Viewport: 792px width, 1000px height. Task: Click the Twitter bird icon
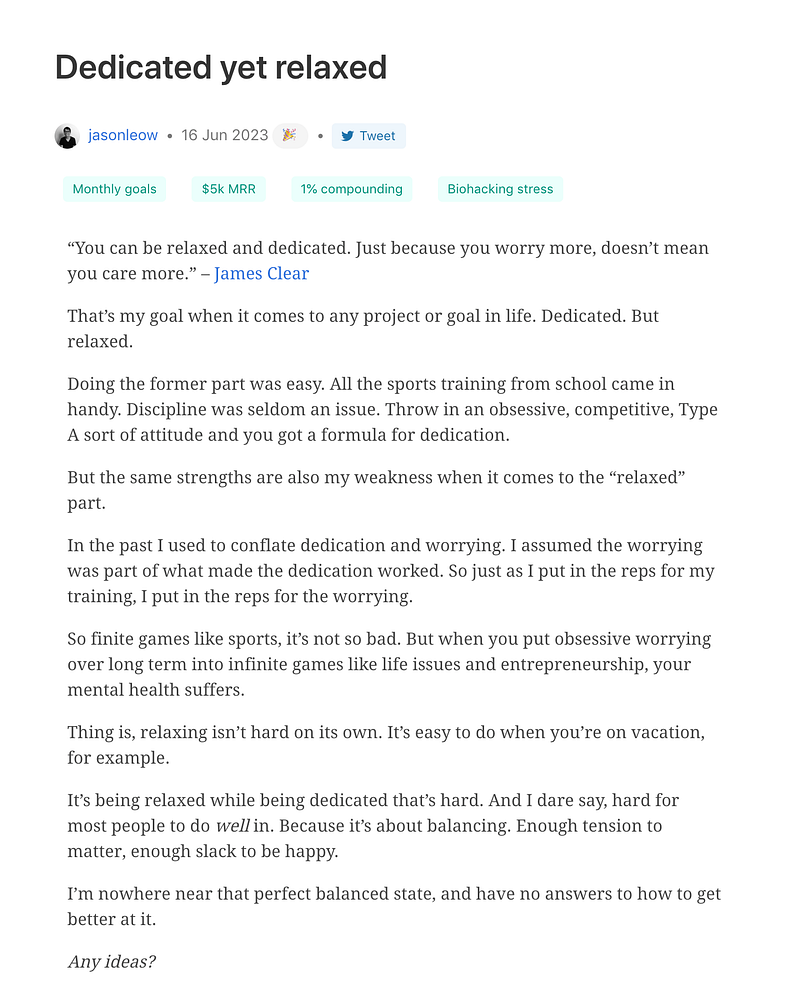click(347, 136)
